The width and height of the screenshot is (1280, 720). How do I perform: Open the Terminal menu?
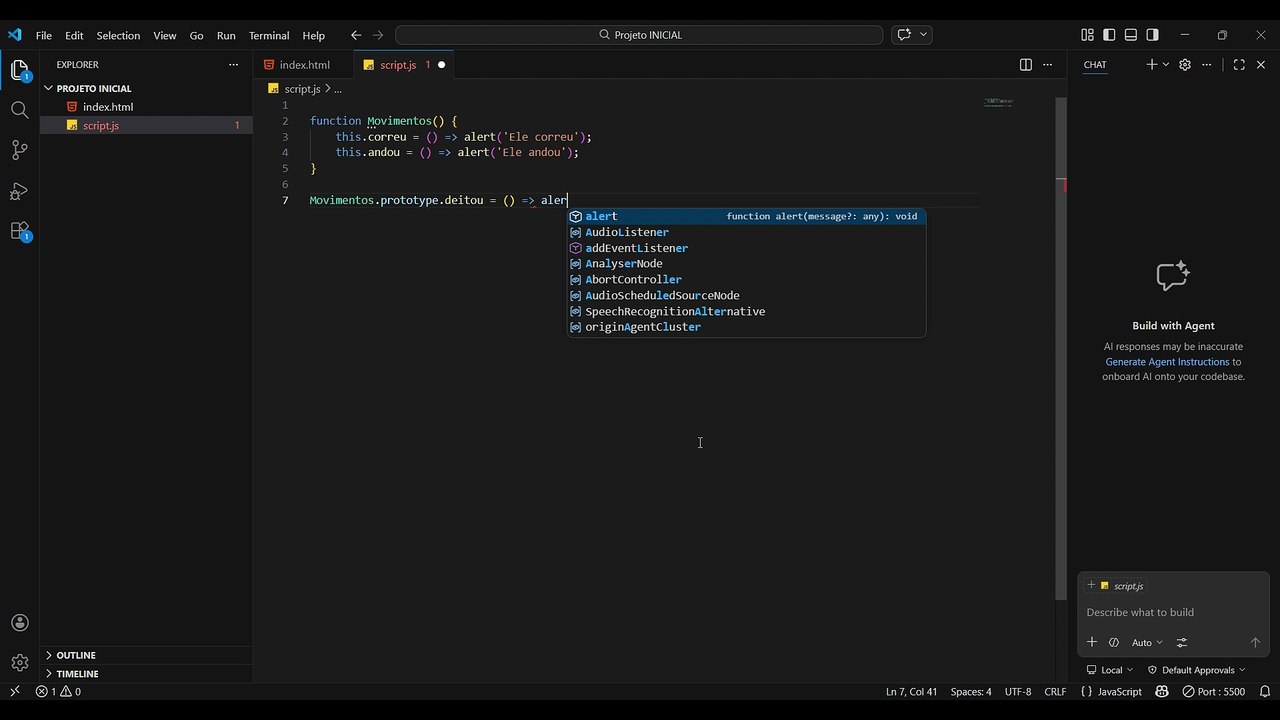[269, 35]
